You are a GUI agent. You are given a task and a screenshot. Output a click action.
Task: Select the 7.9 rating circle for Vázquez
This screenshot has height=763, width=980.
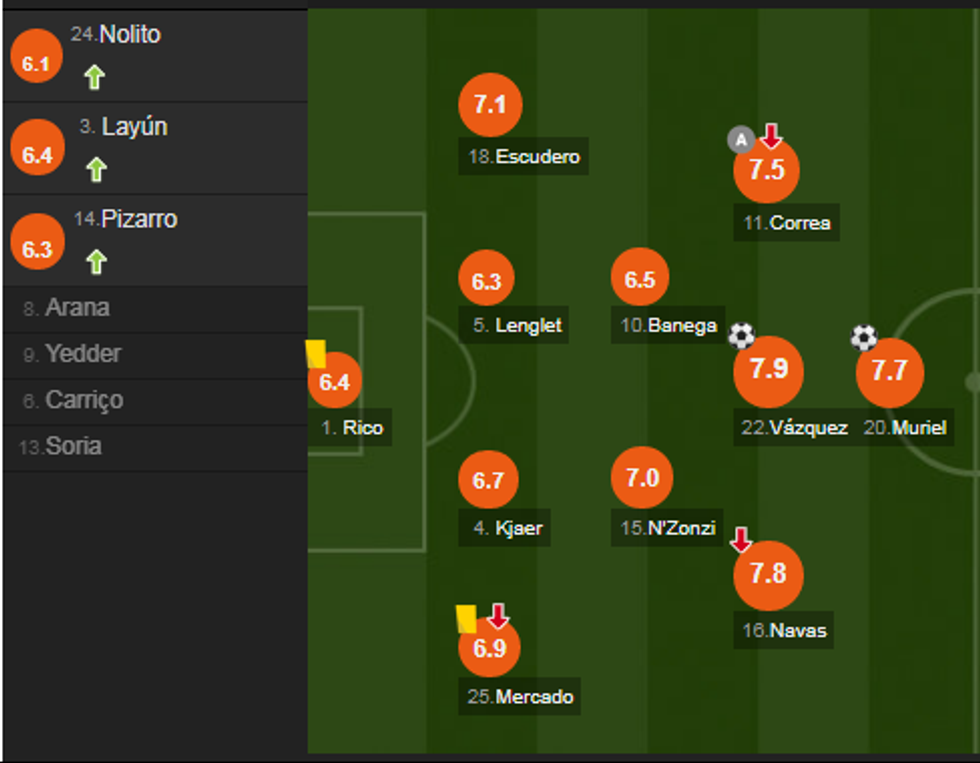[768, 369]
